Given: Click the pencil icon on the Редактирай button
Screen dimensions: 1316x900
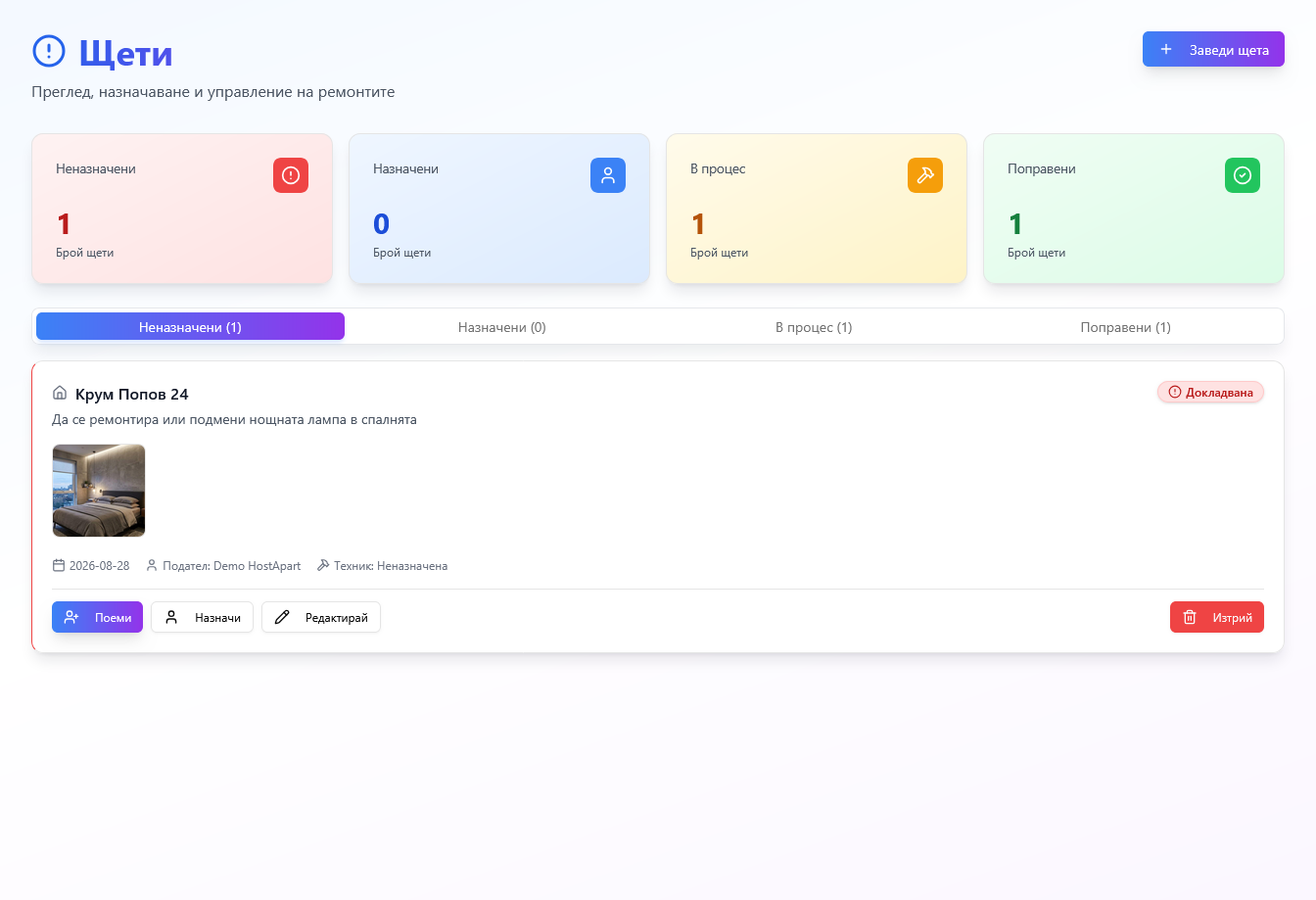Looking at the screenshot, I should pos(282,618).
